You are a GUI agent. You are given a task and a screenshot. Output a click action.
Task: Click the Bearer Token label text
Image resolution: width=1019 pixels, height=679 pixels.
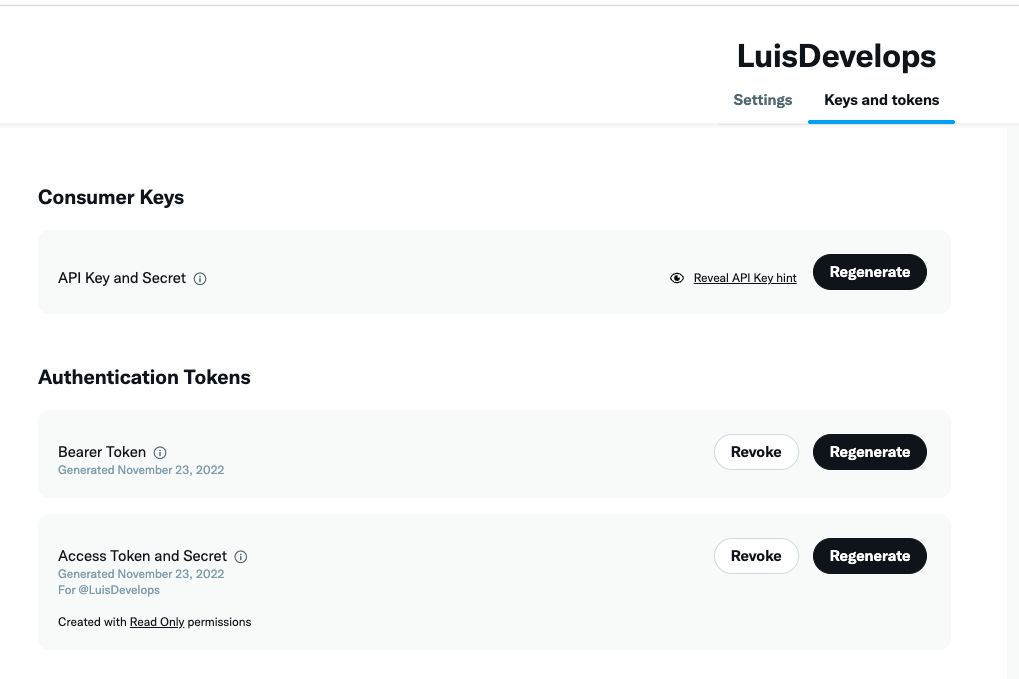click(102, 452)
